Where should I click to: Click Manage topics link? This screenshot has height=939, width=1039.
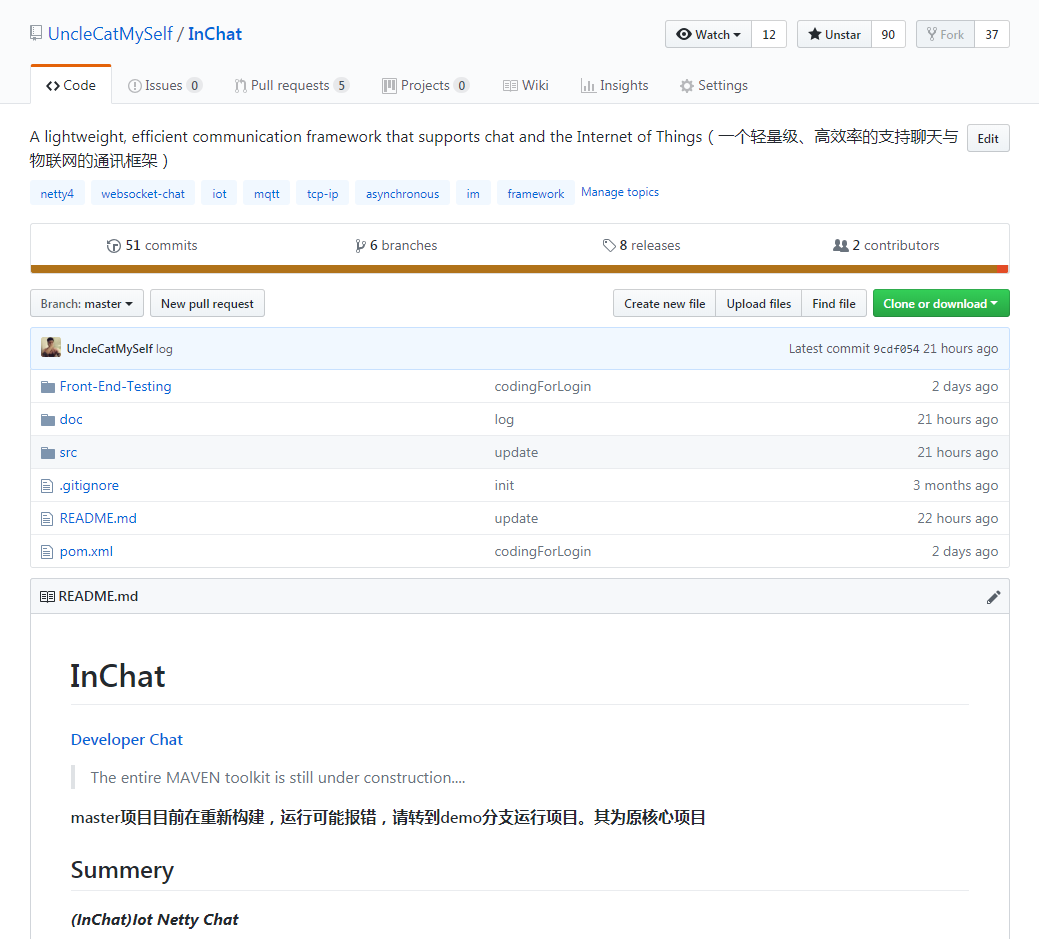tap(620, 192)
